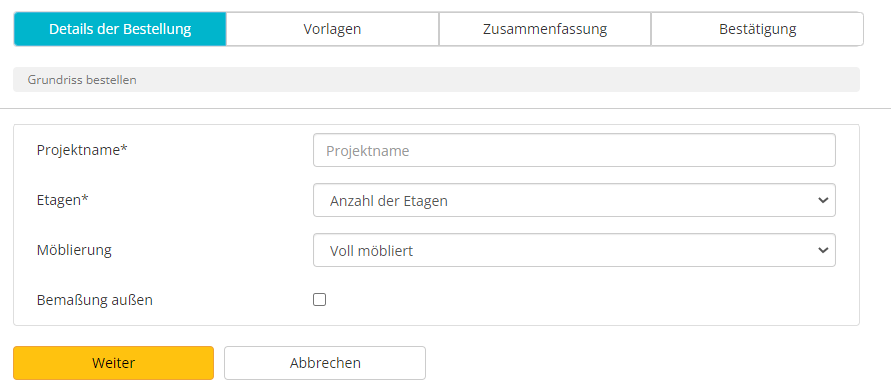Viewport: 891px width, 390px height.
Task: Focus the Projektname text field
Action: tap(574, 150)
